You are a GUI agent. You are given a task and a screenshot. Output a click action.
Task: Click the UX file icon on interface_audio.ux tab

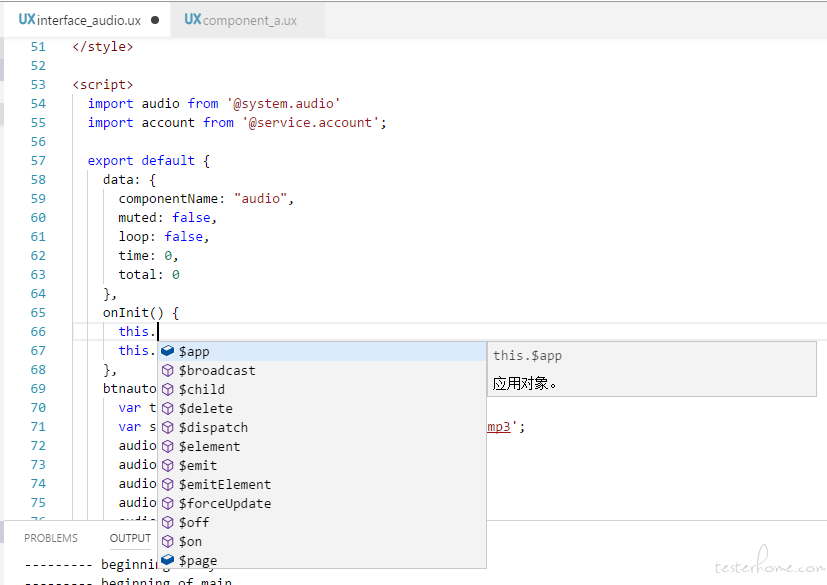(x=27, y=20)
